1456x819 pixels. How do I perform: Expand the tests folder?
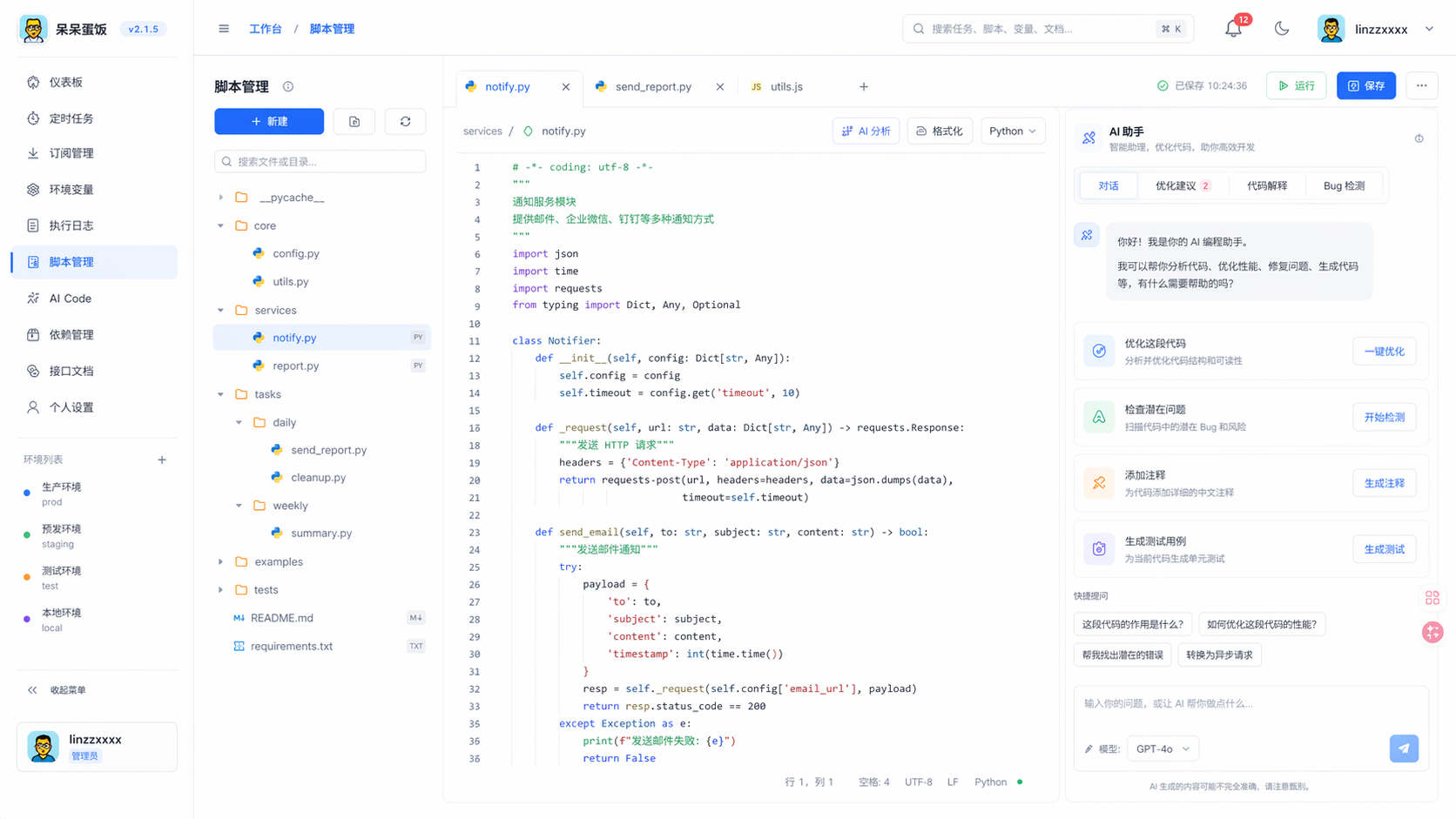(x=221, y=590)
